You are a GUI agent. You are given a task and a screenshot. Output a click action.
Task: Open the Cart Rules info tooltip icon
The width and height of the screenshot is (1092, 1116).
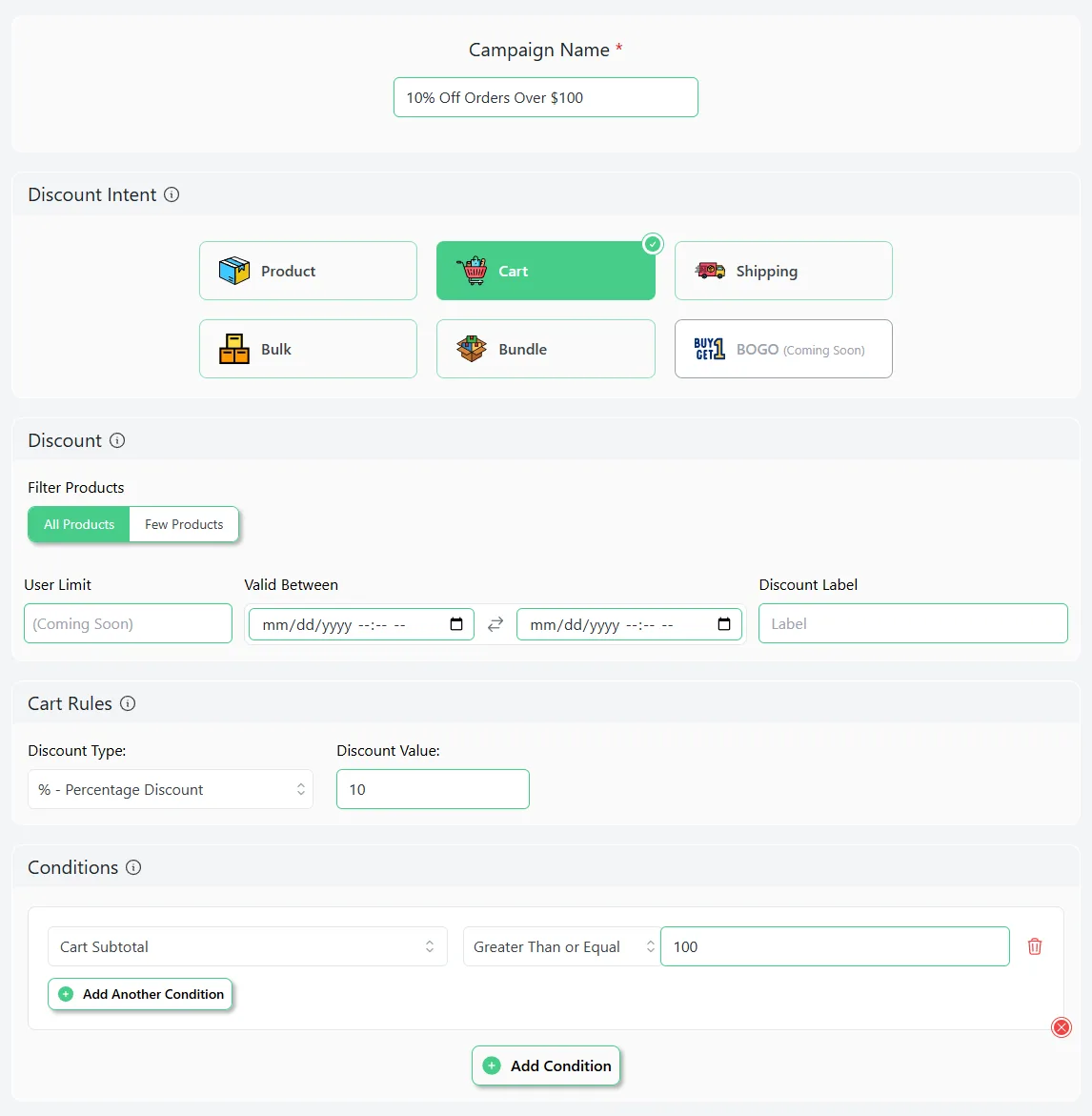128,703
